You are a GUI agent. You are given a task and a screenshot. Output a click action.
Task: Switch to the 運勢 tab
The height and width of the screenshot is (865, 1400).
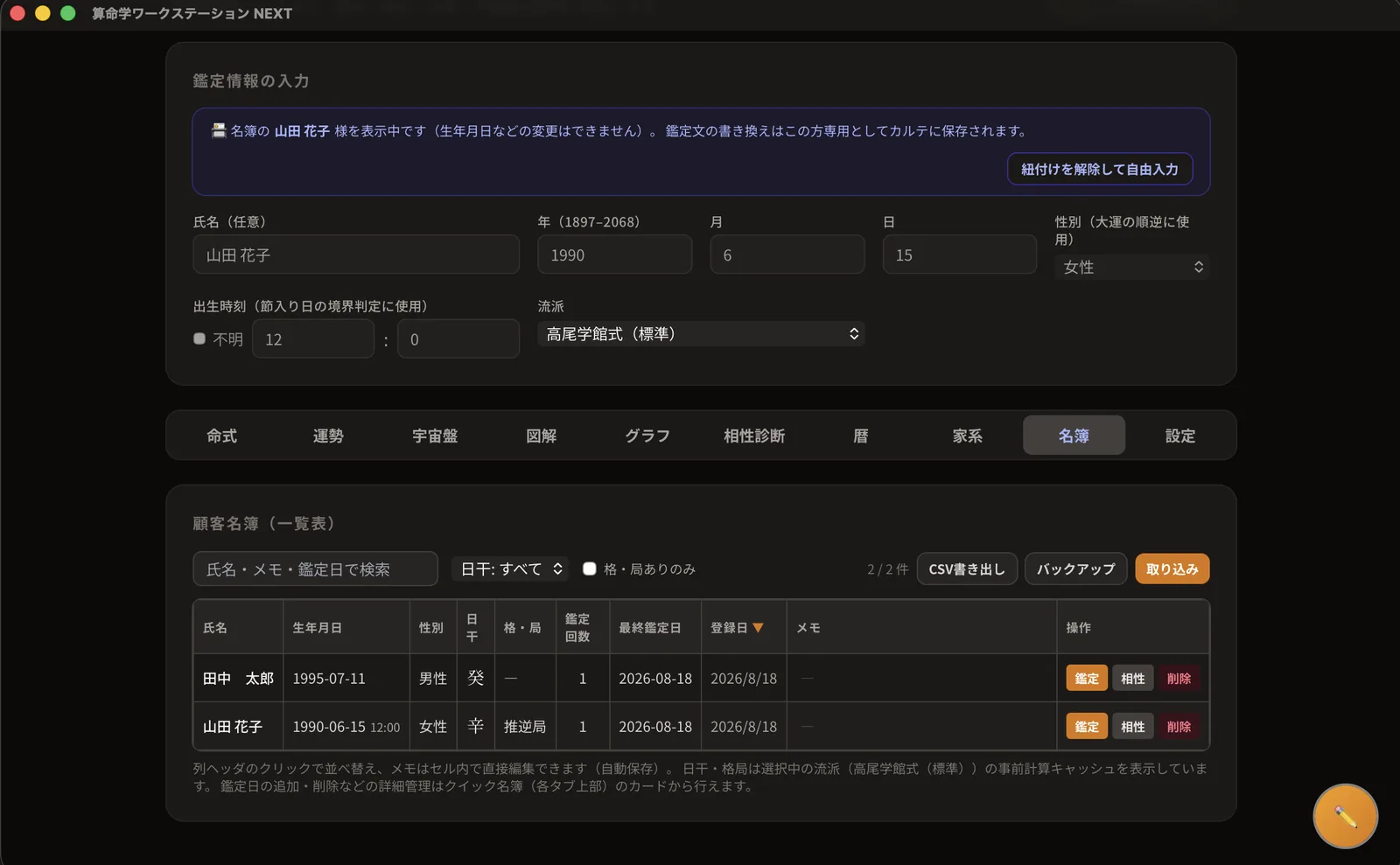click(328, 436)
